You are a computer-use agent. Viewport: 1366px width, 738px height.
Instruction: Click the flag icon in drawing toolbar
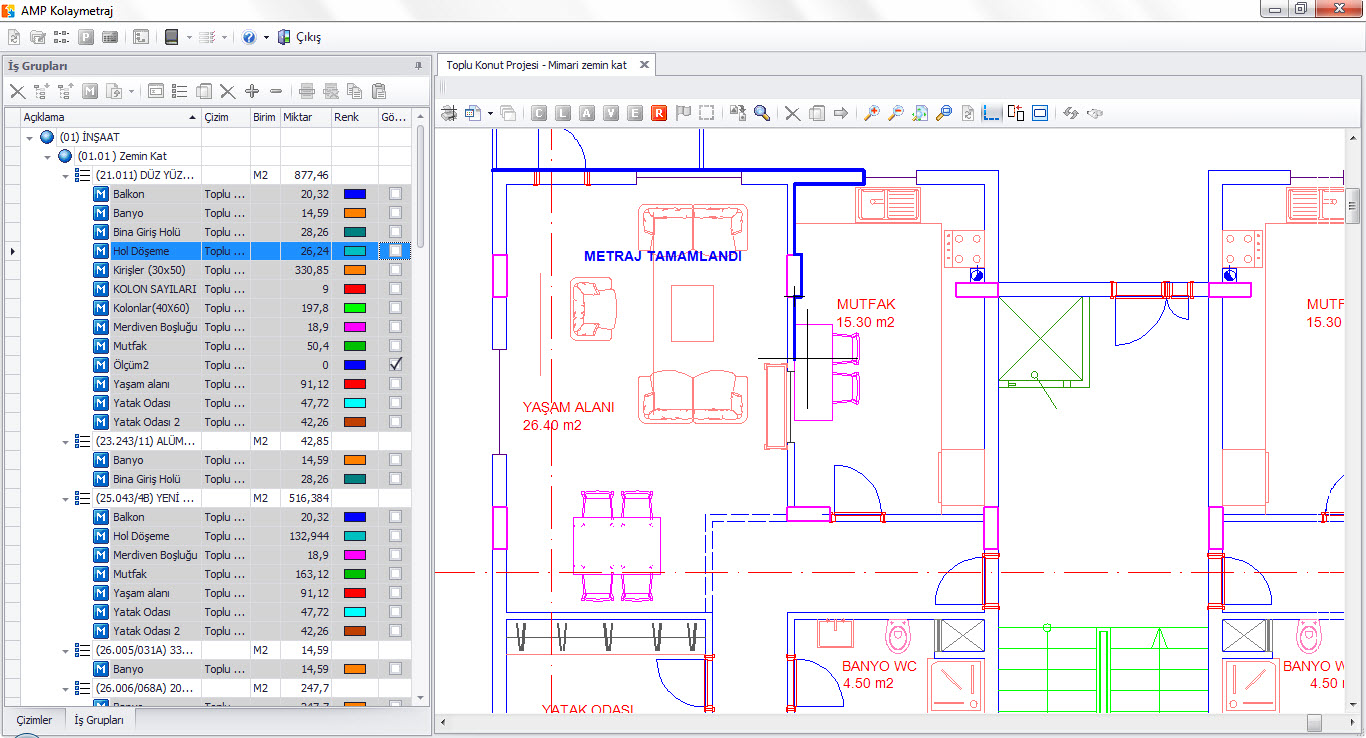pos(683,113)
